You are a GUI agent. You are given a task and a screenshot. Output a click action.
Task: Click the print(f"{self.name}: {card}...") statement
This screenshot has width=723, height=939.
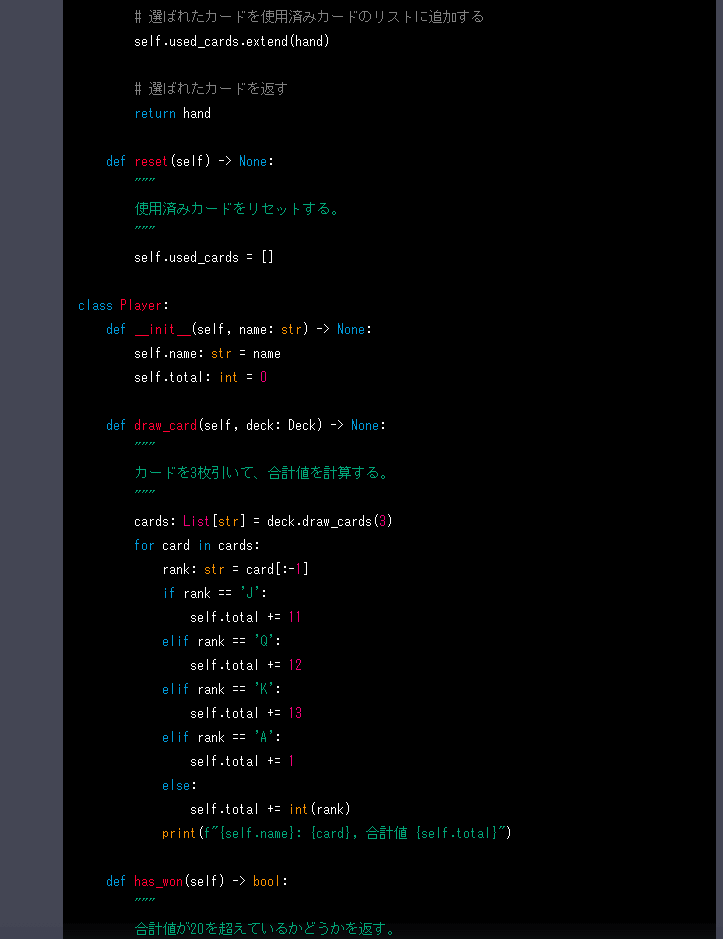(337, 833)
